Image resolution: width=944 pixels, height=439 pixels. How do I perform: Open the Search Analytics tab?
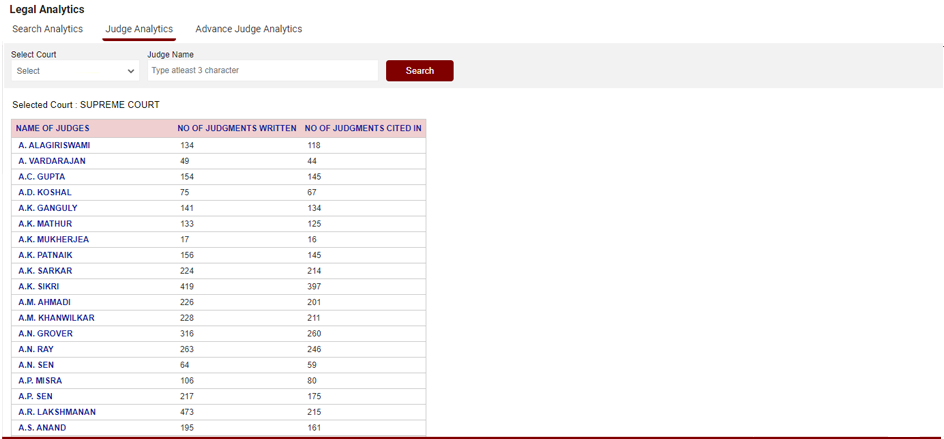tap(47, 29)
